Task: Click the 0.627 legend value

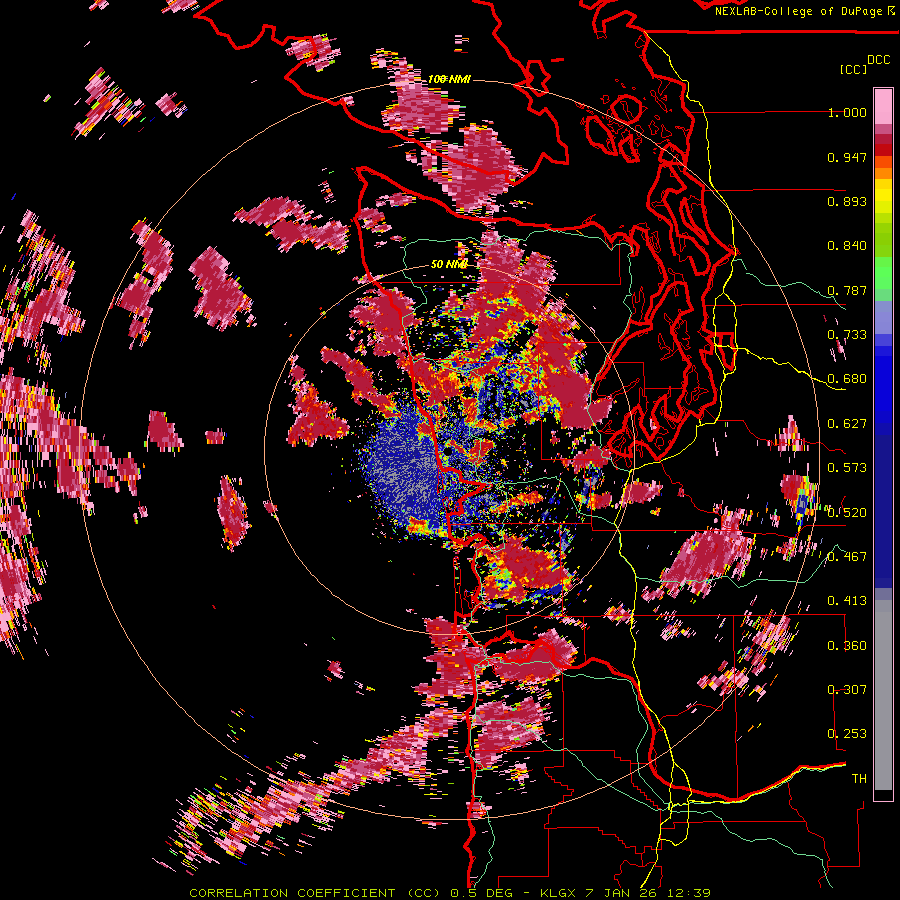Action: 847,424
